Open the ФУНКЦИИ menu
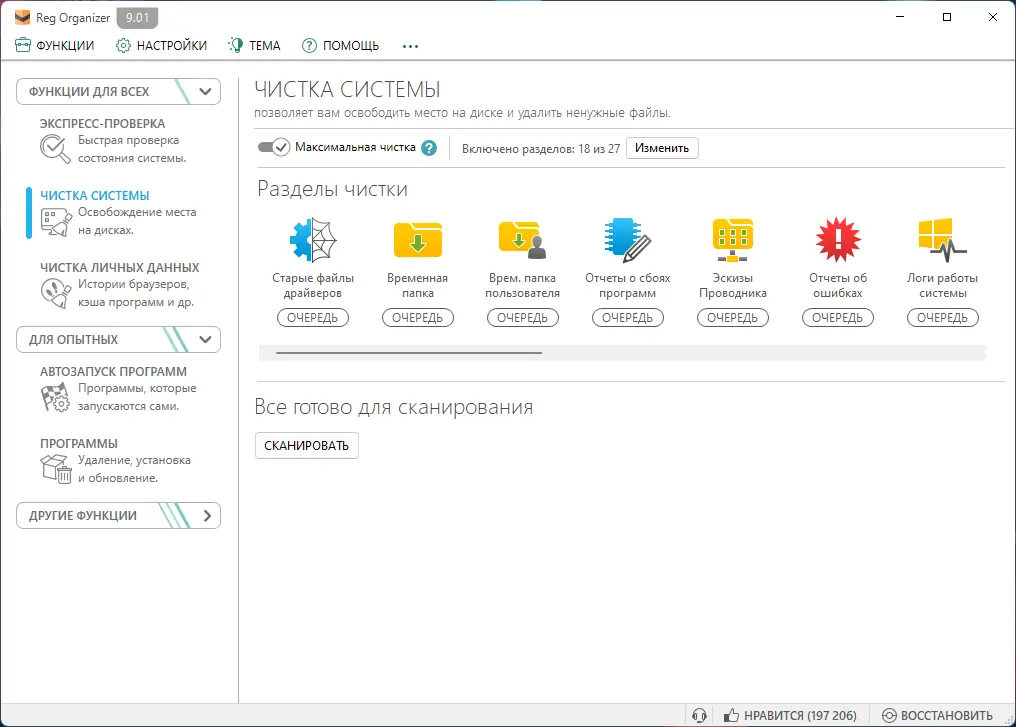This screenshot has height=727, width=1016. coord(55,45)
